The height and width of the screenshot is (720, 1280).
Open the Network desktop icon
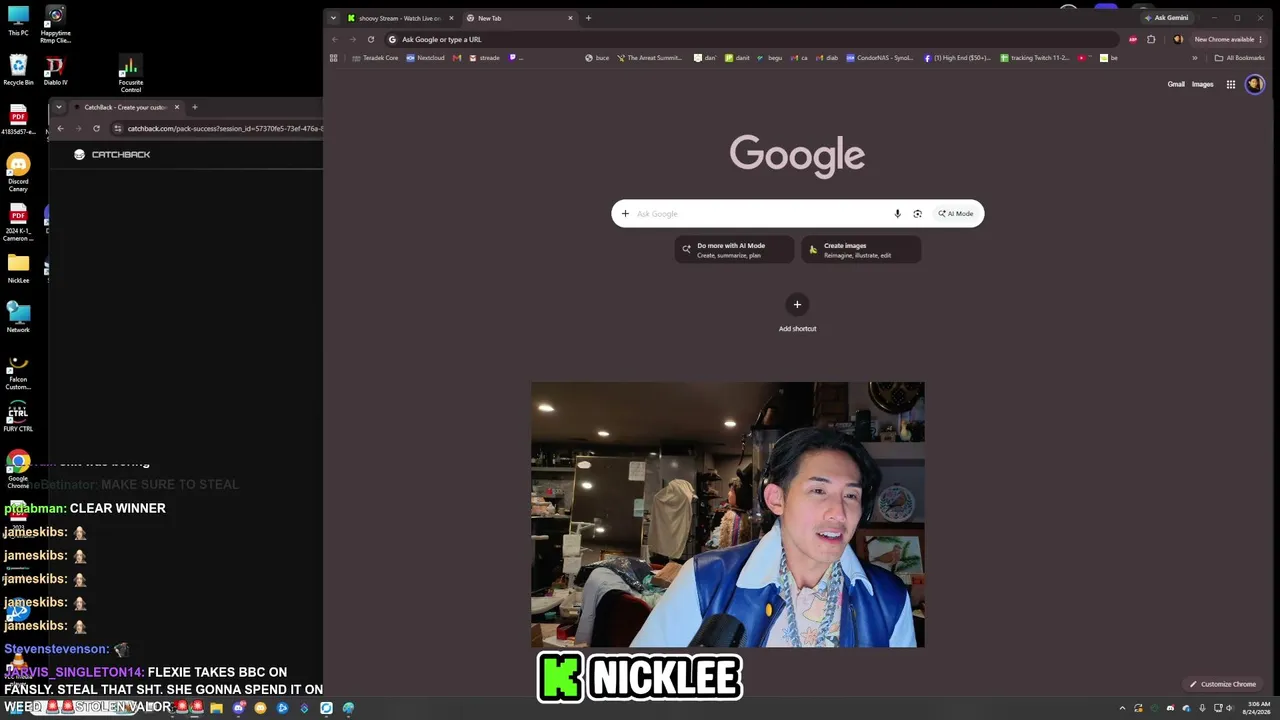click(18, 318)
